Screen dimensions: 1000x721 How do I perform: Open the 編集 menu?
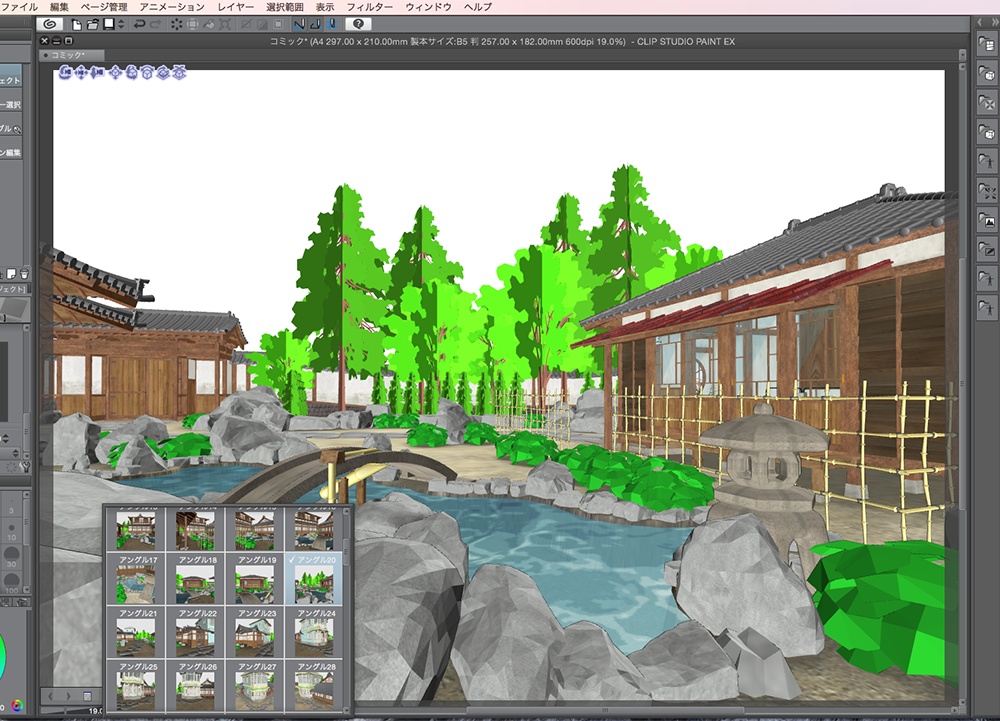point(59,7)
